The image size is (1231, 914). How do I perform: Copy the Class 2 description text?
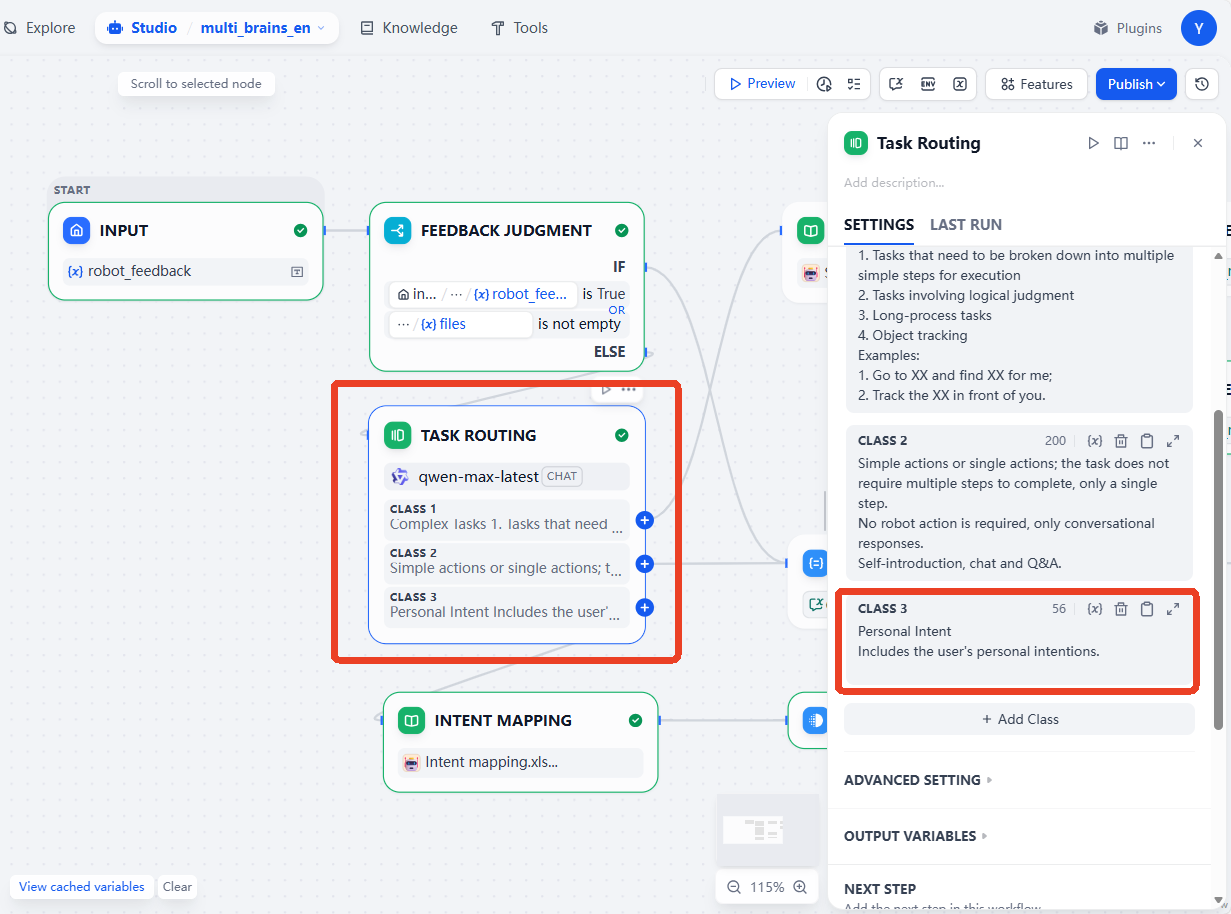[1147, 441]
